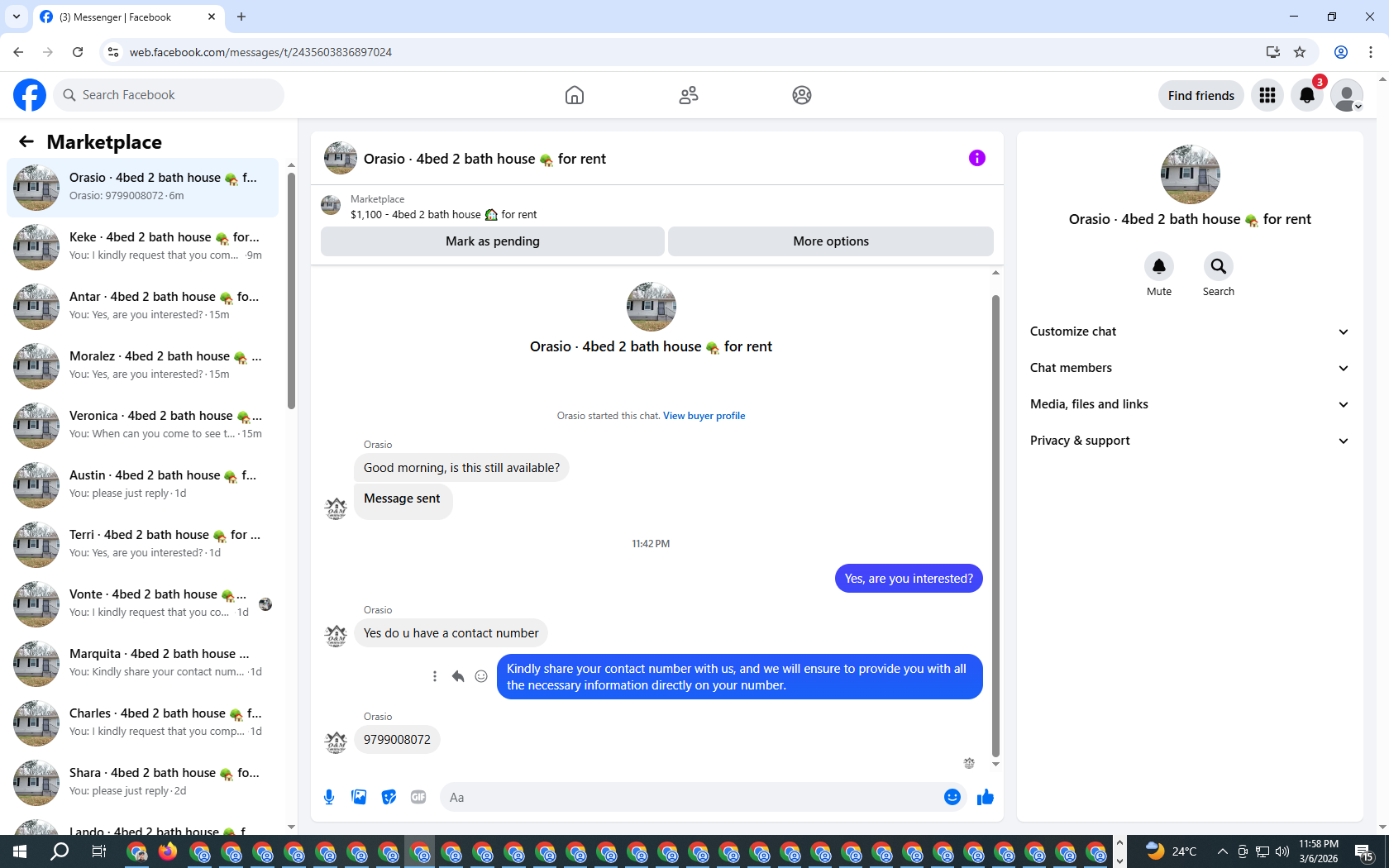Screen dimensions: 1389x868
Task: Expand the Privacy & support section
Action: (x=1189, y=441)
